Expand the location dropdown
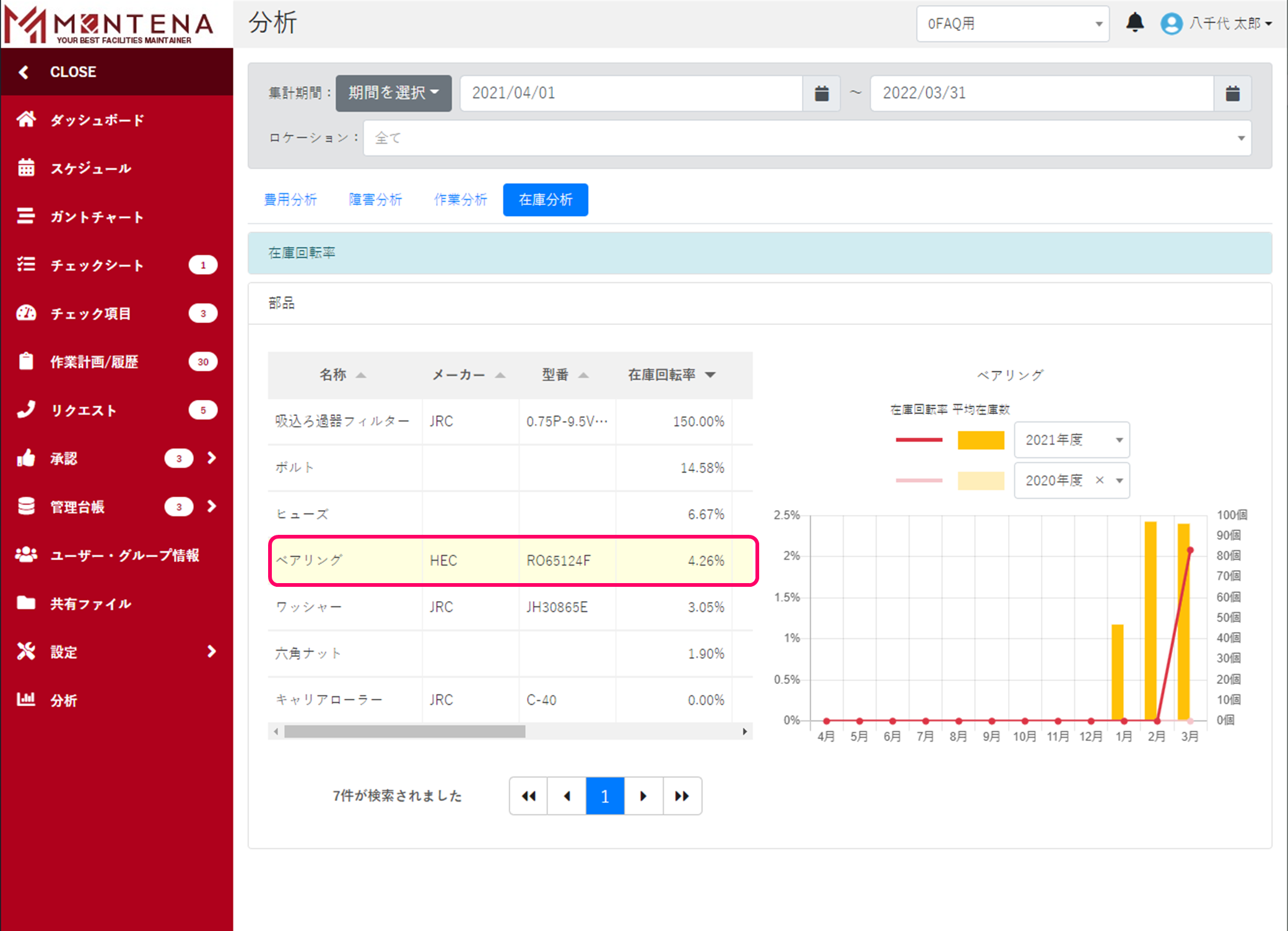This screenshot has width=1288, height=931. (x=807, y=137)
